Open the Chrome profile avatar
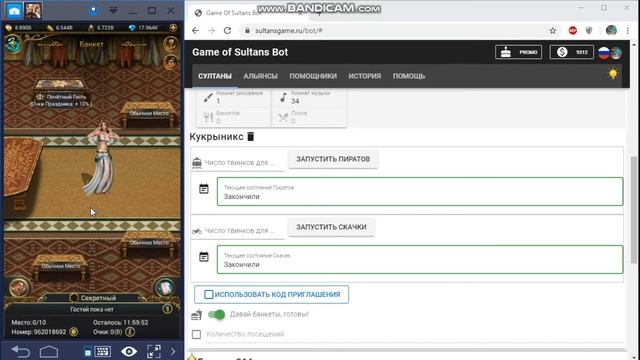Viewport: 640px width, 360px height. (611, 30)
